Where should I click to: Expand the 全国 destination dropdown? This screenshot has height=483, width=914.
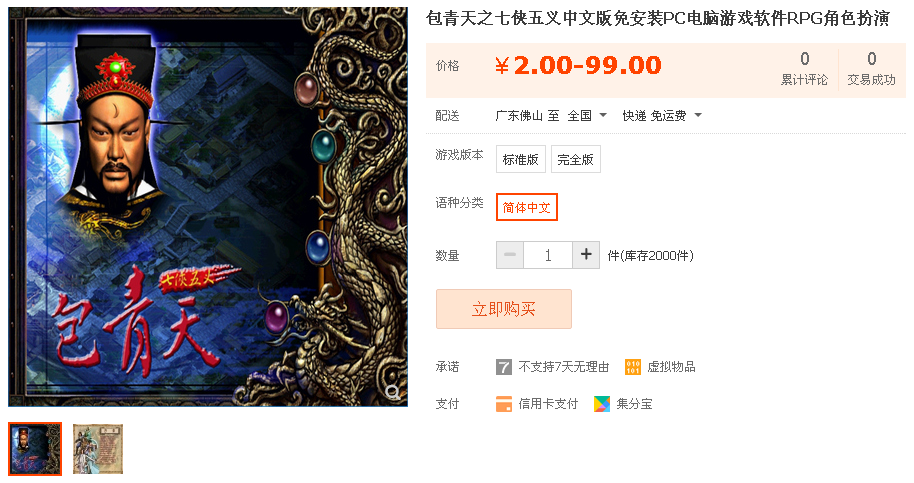588,115
